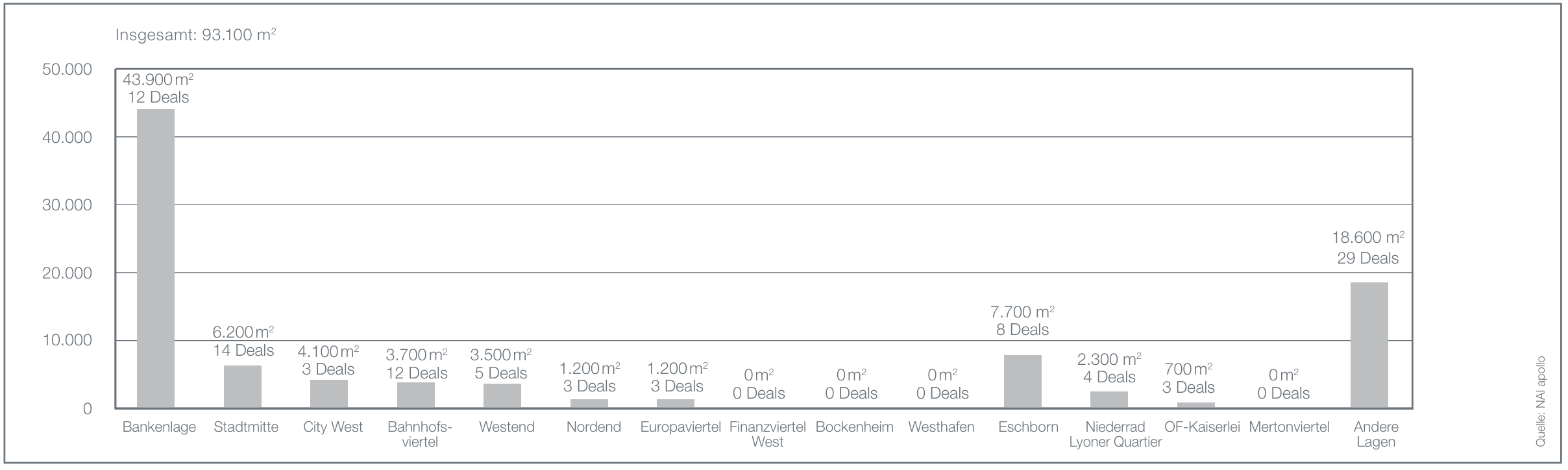This screenshot has width=1568, height=470.
Task: Select the OF-Kaiserlei category label
Action: (1202, 427)
